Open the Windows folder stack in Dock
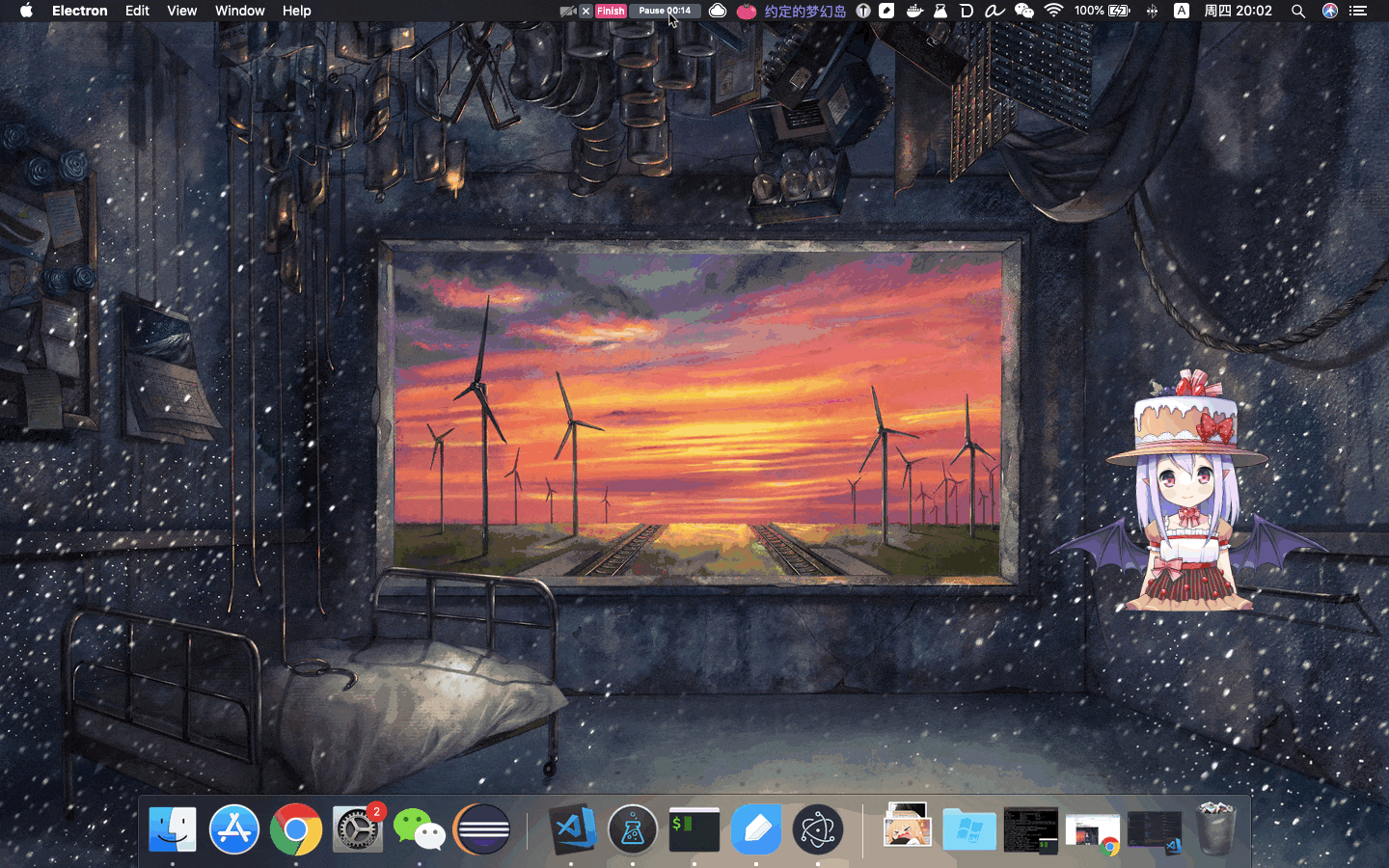Screen dimensions: 1389x868 (x=969, y=829)
